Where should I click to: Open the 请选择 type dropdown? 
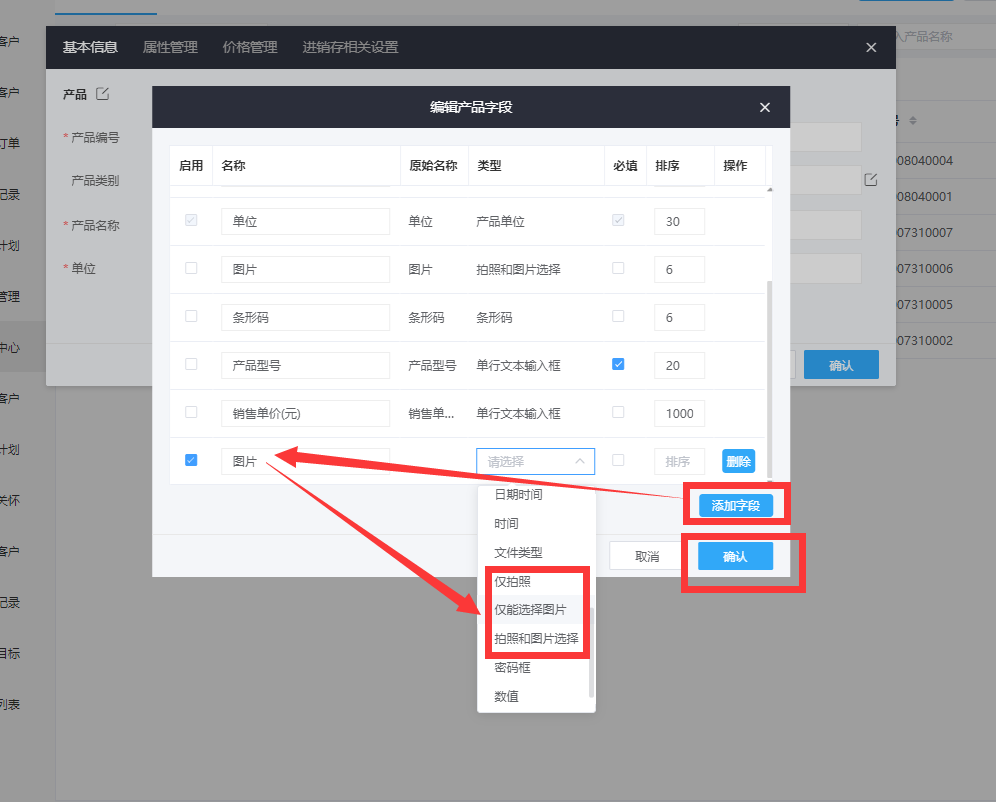pyautogui.click(x=535, y=462)
